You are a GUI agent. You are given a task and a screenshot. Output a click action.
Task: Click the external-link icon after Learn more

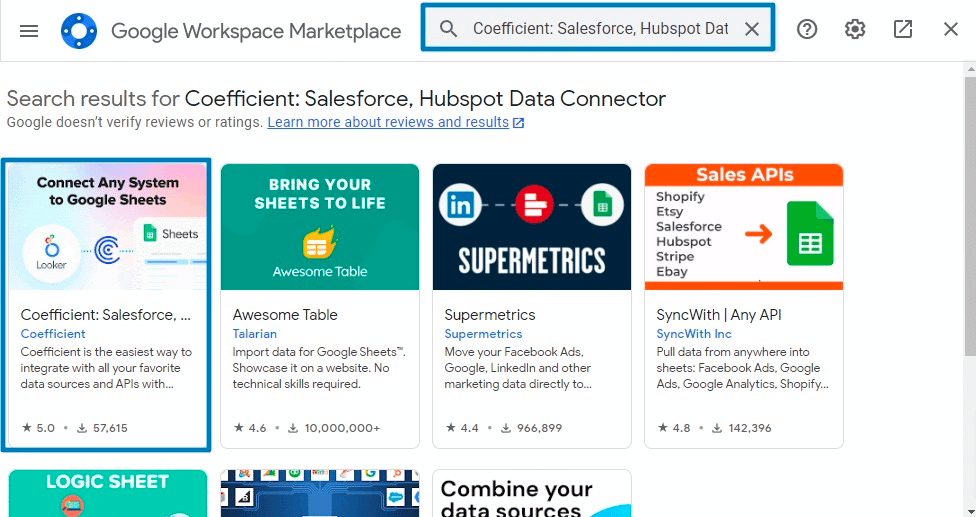[518, 123]
